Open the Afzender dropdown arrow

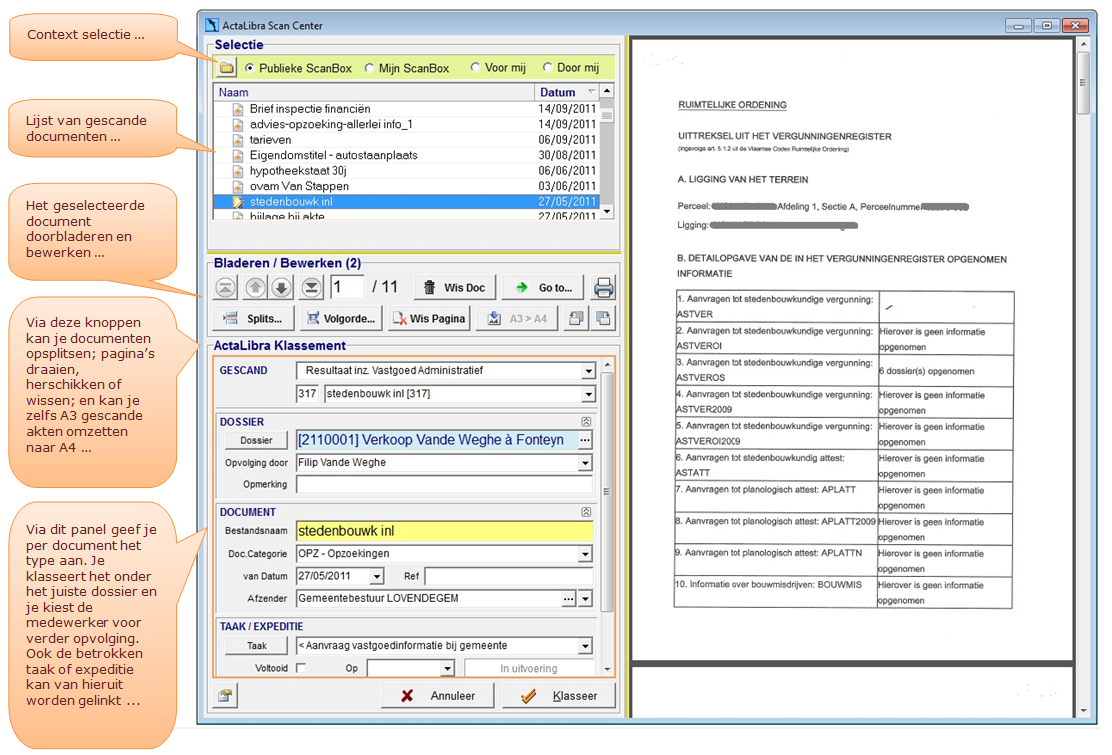point(585,599)
